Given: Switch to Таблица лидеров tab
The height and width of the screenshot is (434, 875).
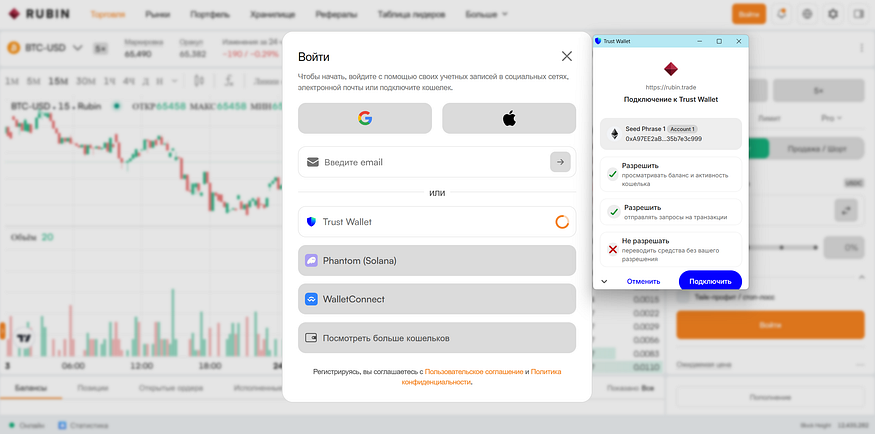Looking at the screenshot, I should point(411,15).
